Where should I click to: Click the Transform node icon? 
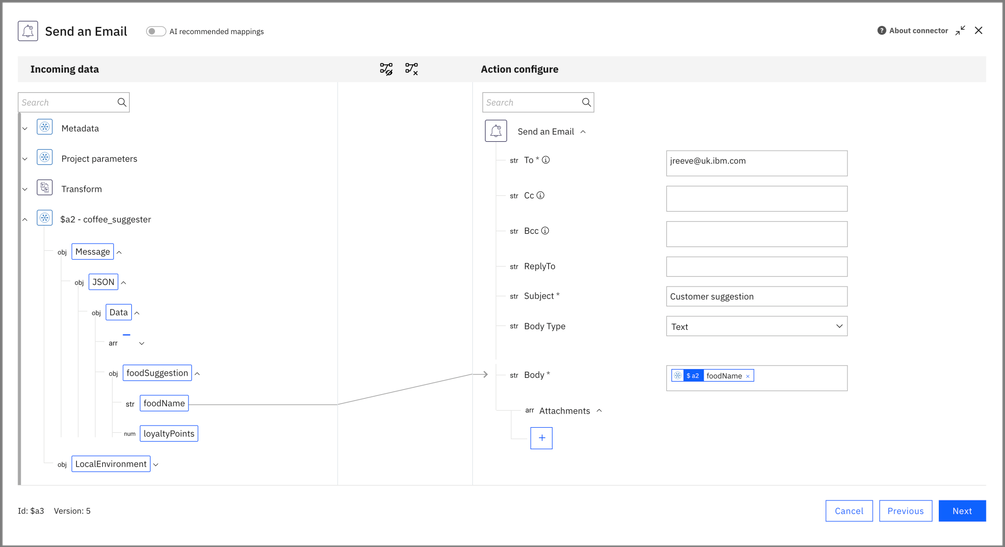click(x=45, y=188)
